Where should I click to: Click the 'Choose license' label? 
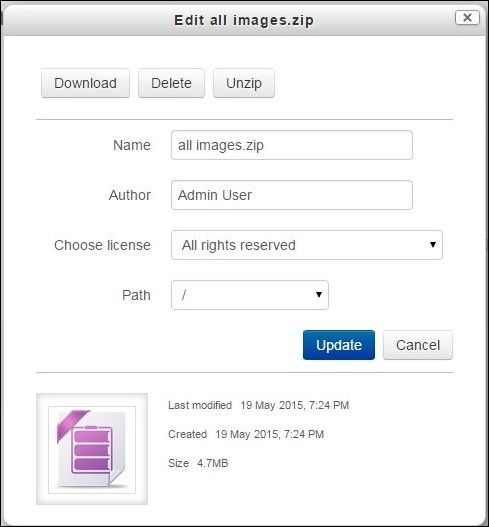102,245
